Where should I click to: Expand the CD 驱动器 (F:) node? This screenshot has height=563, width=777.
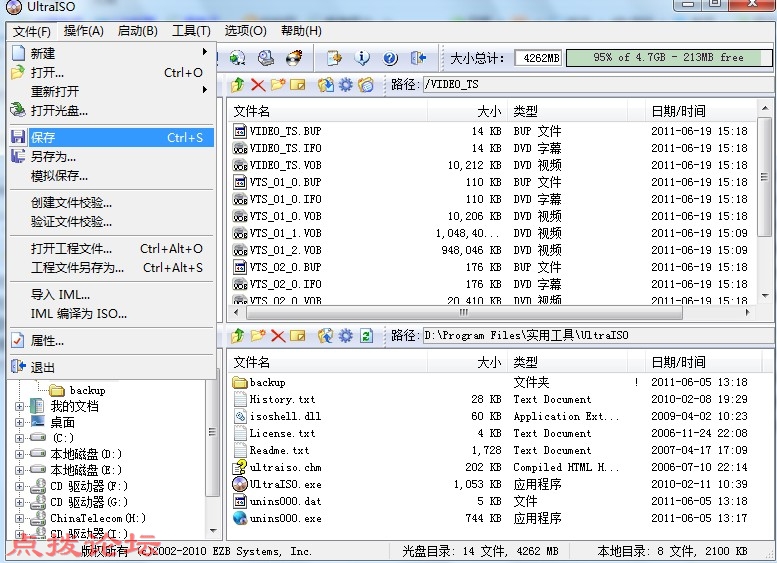click(19, 486)
